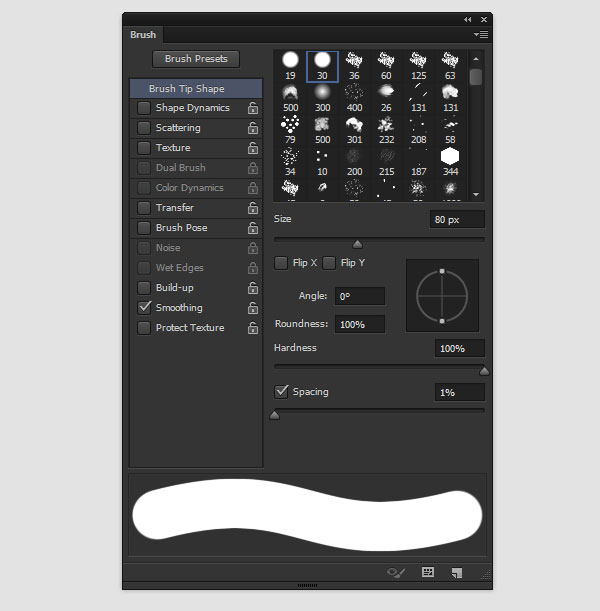Lock the Color Dynamics settings
600x611 pixels.
253,188
